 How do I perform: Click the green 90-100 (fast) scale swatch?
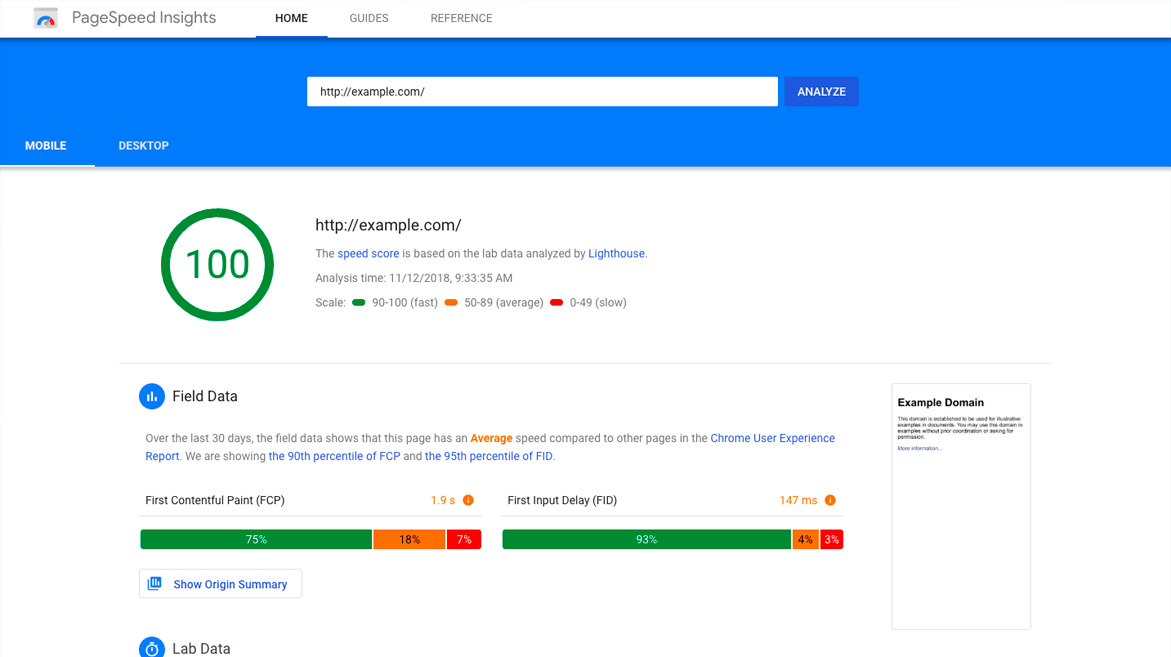[x=358, y=302]
